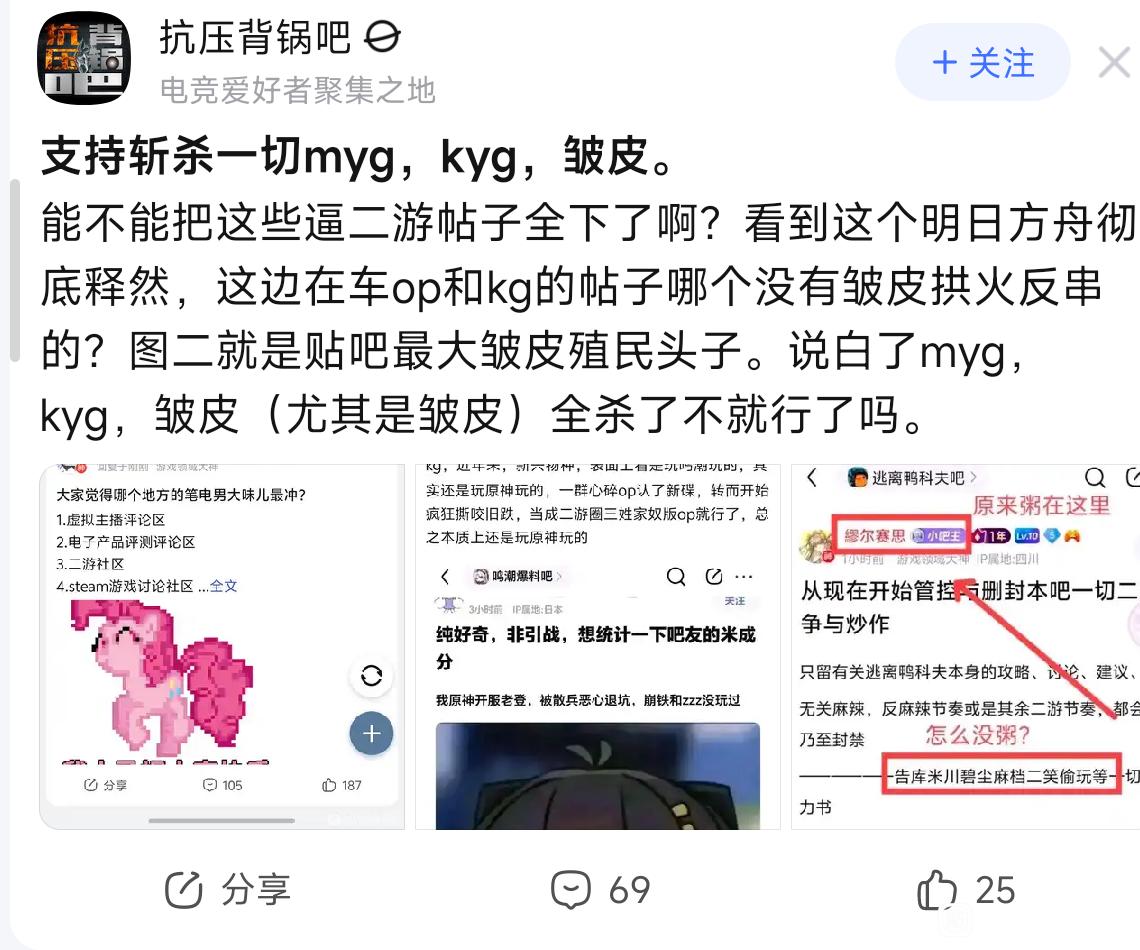Open the 105 comments in first thumbnail

coord(222,785)
